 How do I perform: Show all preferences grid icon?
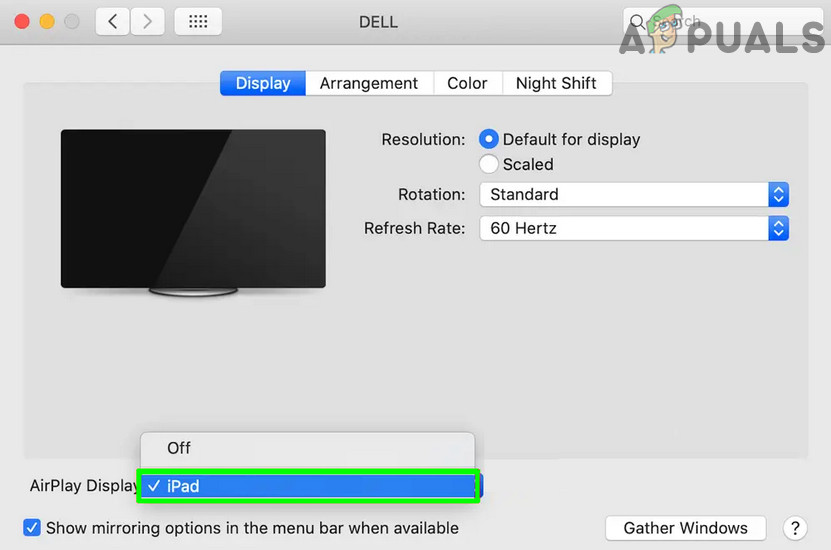tap(198, 21)
